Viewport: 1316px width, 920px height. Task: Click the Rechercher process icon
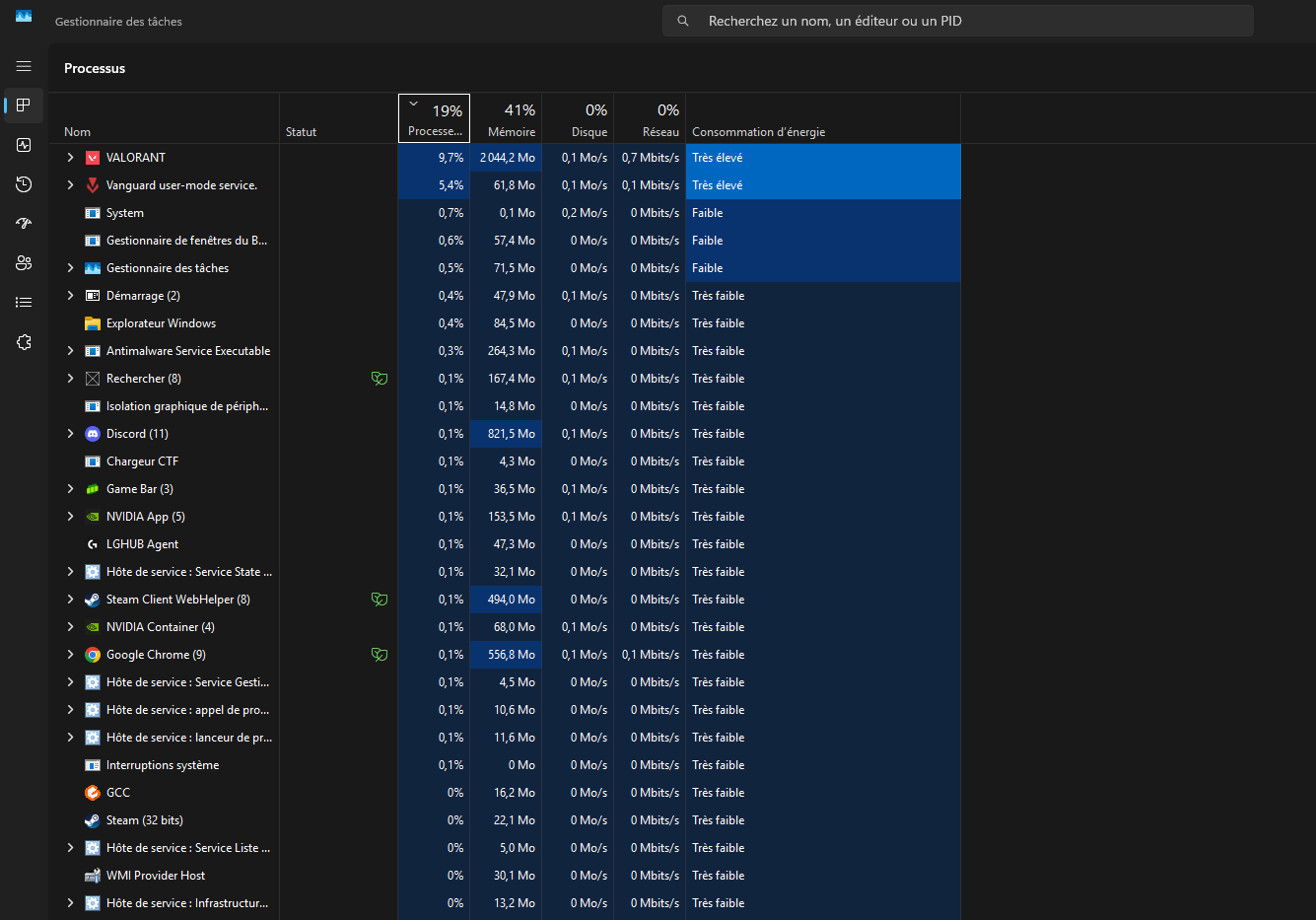click(x=93, y=379)
